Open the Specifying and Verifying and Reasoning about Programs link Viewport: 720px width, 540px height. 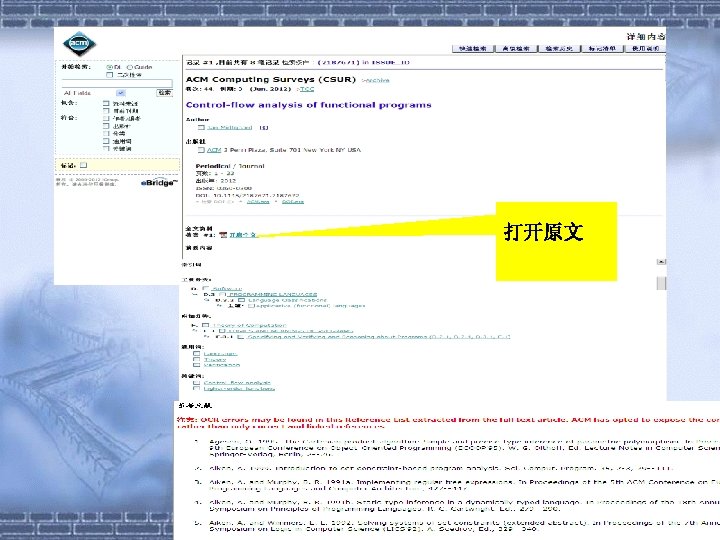(x=379, y=337)
